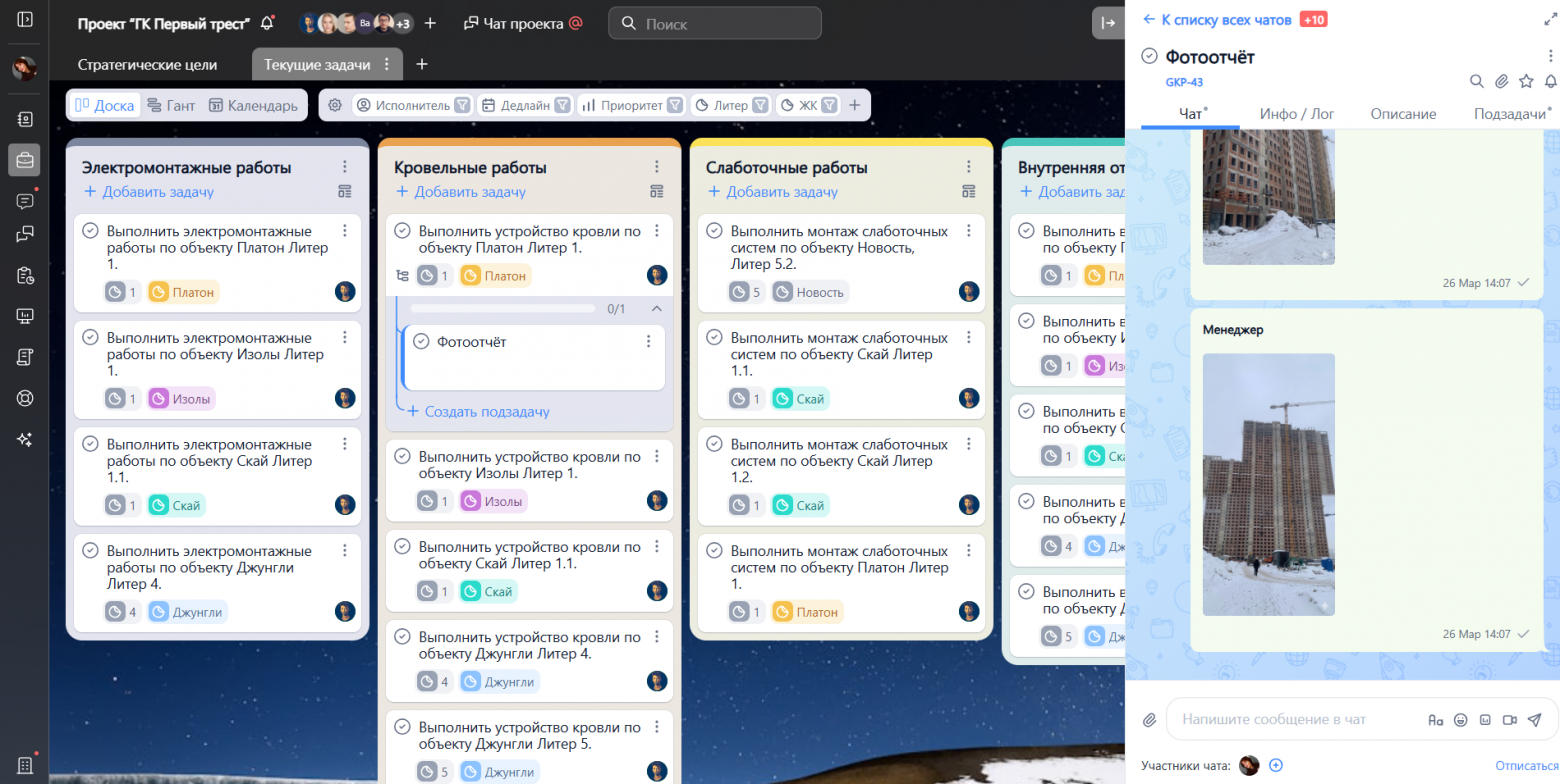The width and height of the screenshot is (1560, 784).
Task: Complete электромонтажные работы Платон Литер 1 task
Action: 90,231
